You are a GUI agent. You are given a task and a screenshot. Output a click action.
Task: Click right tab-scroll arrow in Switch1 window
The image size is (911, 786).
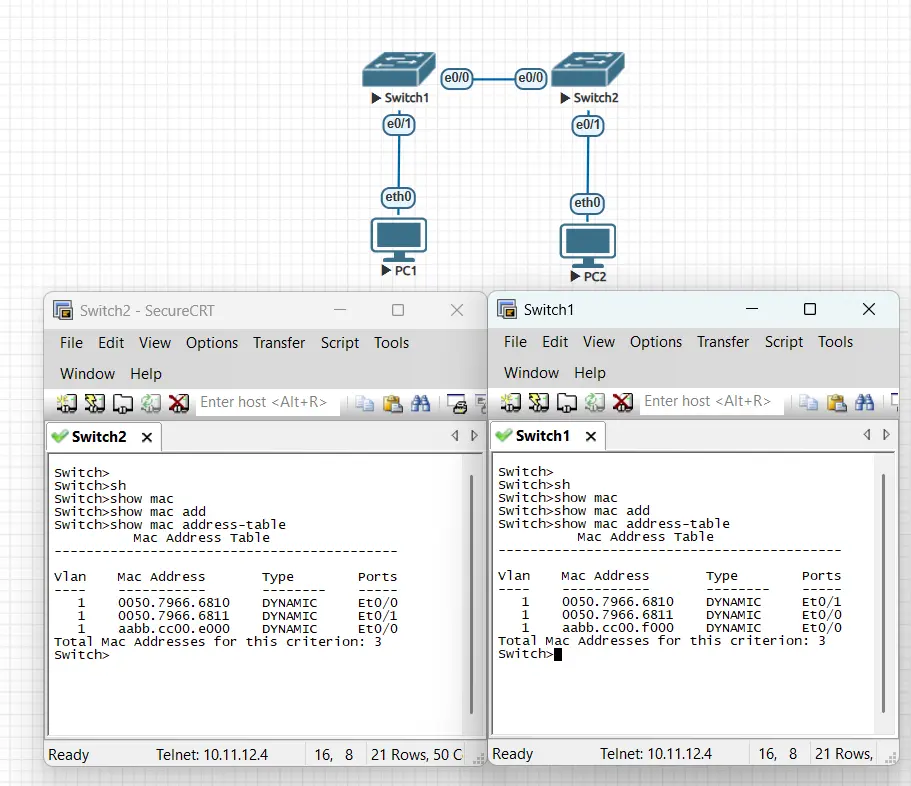coord(886,434)
